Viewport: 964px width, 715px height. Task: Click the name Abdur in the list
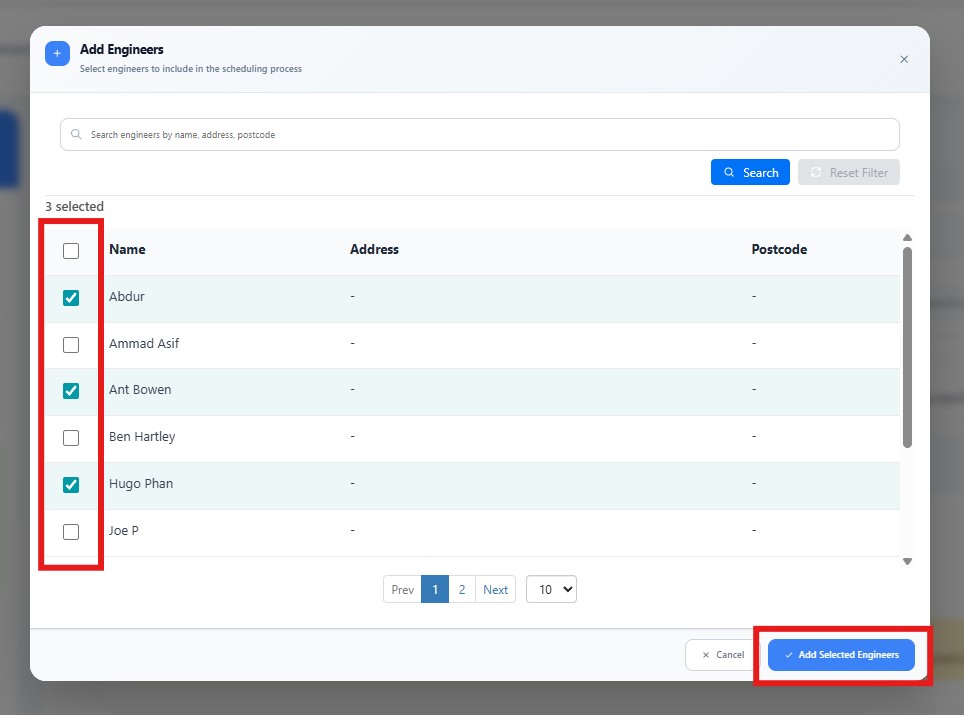[x=127, y=296]
